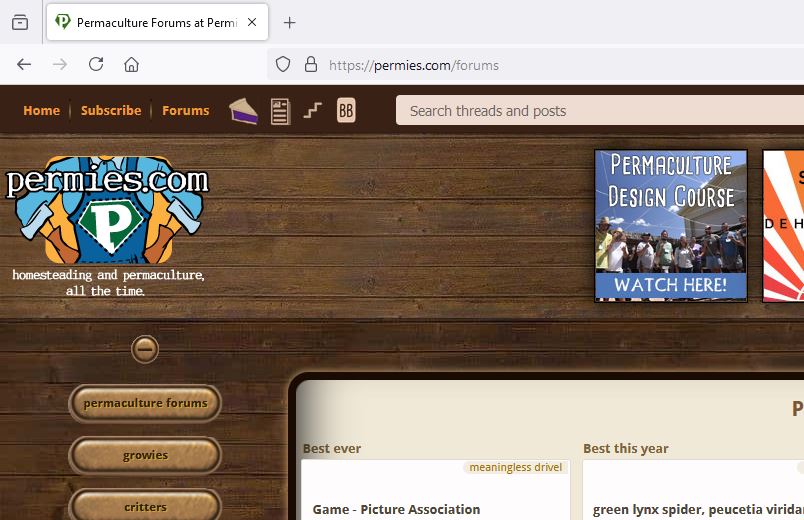Click the permies.com logo
804x520 pixels.
coord(107,210)
